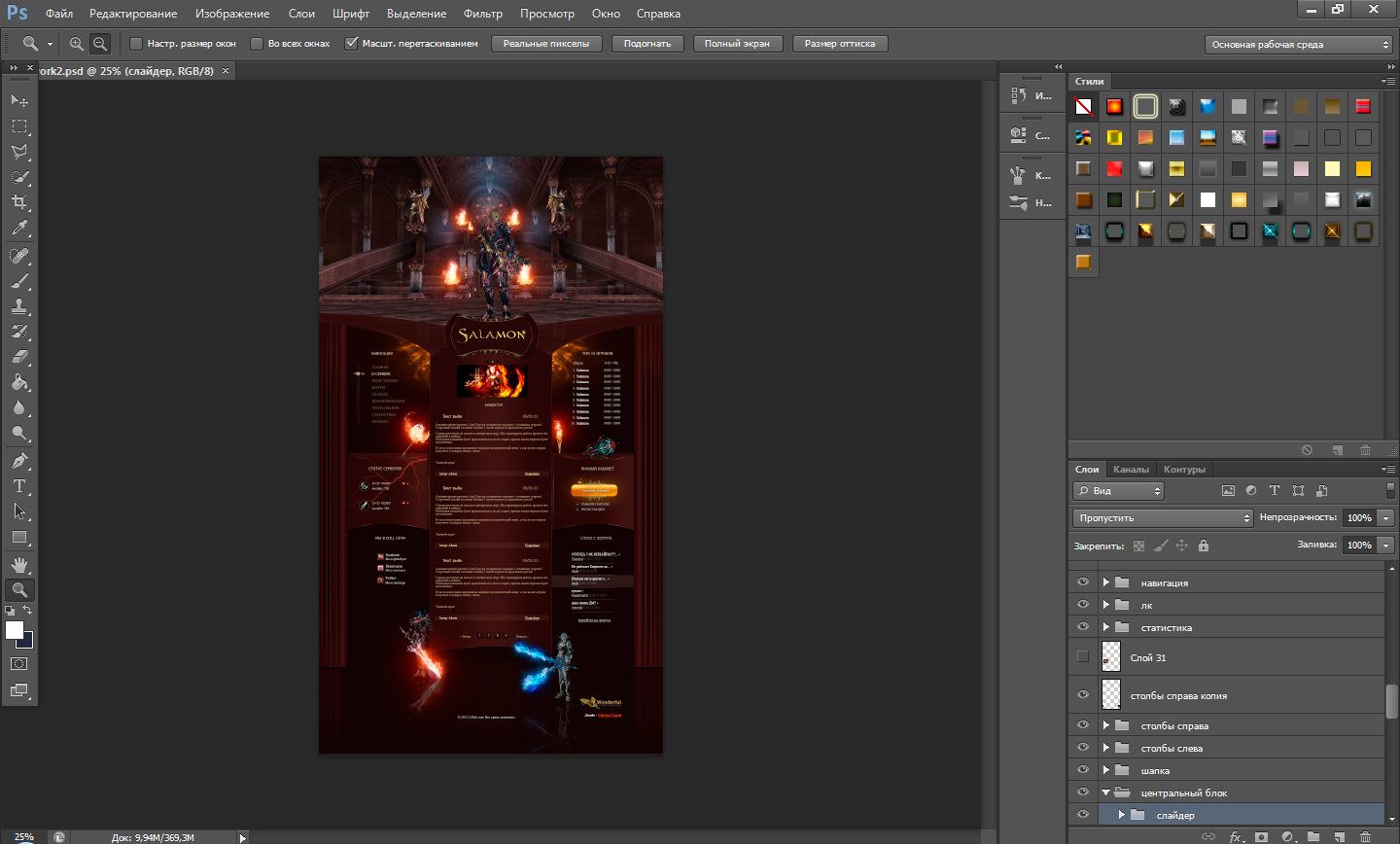Select the Polygonal Lasso tool
This screenshot has width=1400, height=844.
point(19,152)
